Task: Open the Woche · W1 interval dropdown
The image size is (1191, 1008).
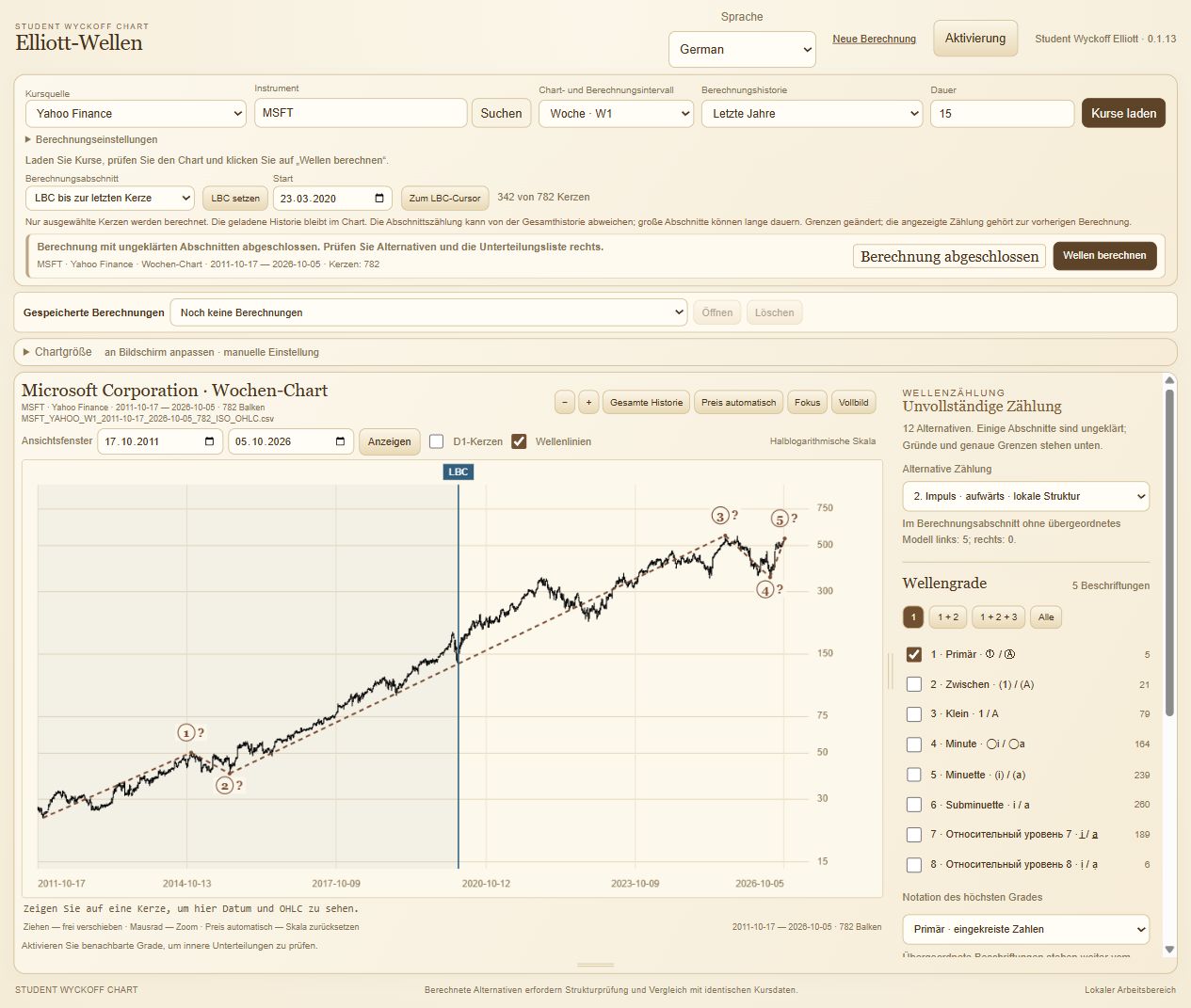Action: (617, 114)
